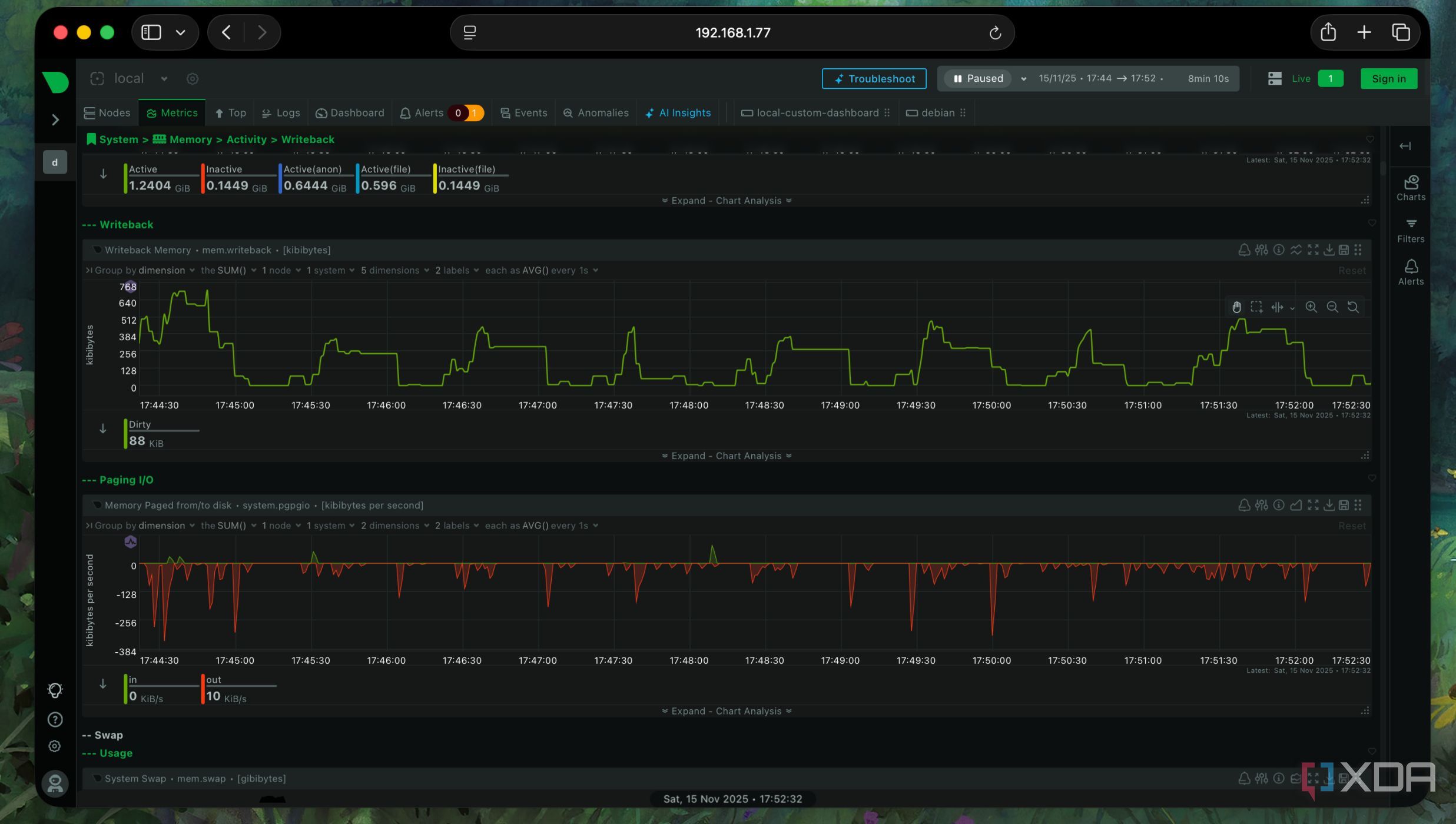Open Writeback Memory chart in fullscreen
Screen dimensions: 1456x824
coord(1313,250)
